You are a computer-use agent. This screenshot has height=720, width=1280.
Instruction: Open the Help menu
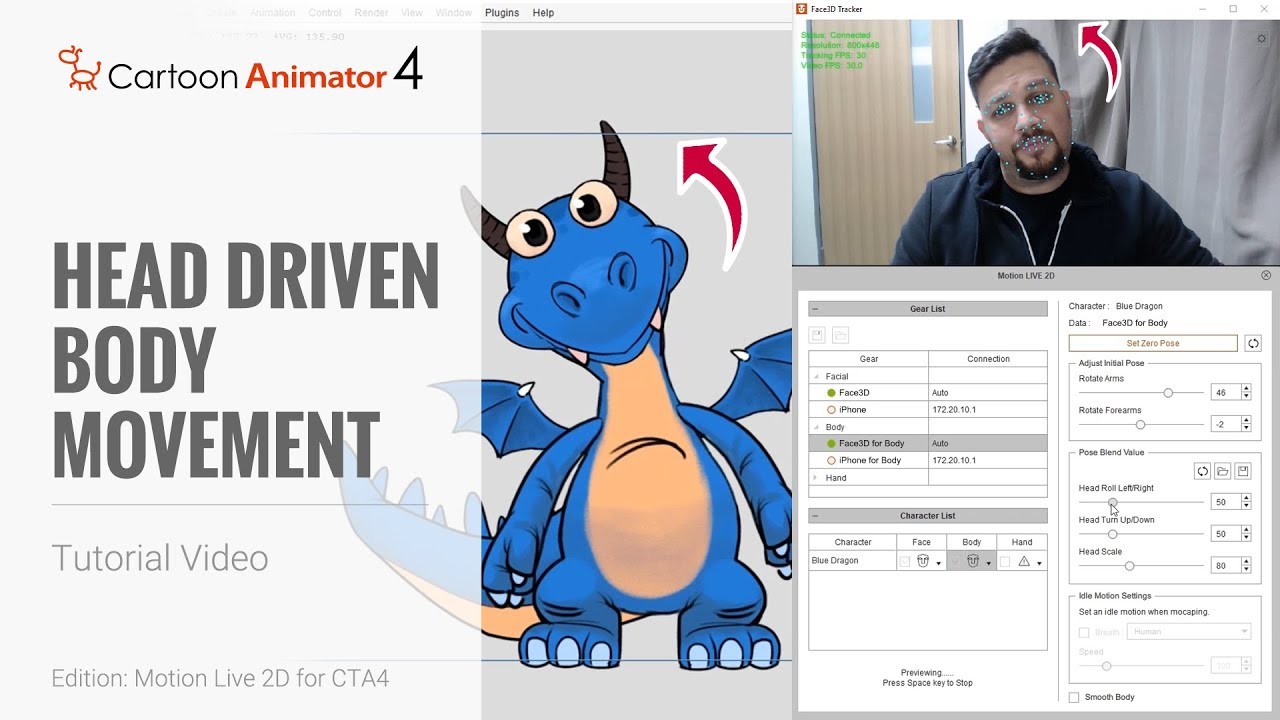pyautogui.click(x=543, y=13)
